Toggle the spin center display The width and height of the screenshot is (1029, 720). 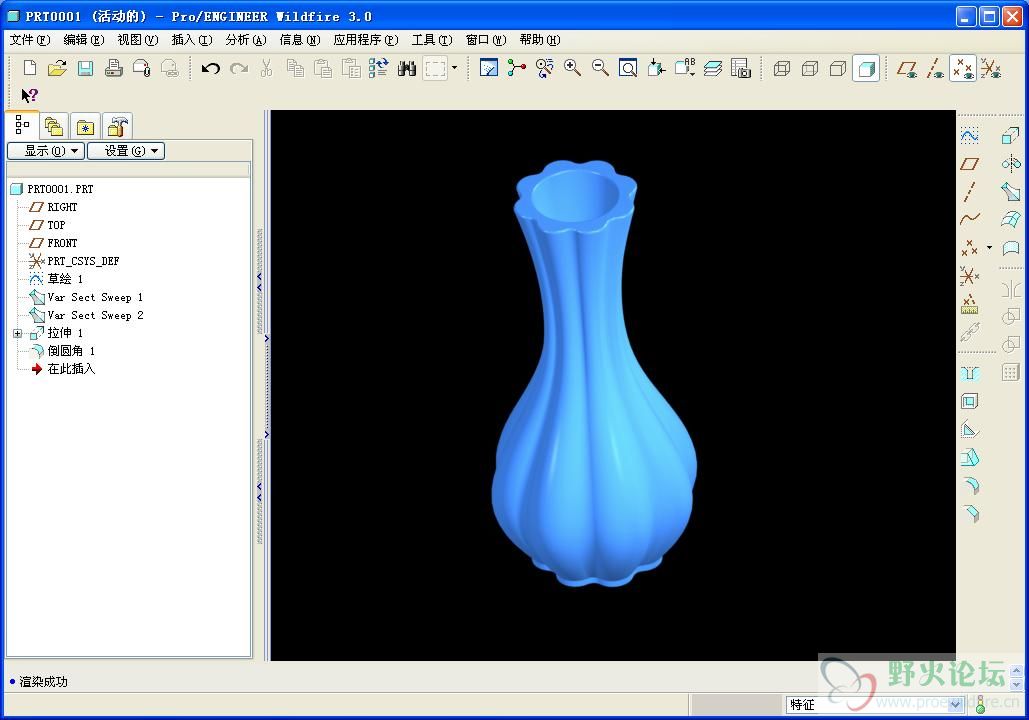pos(516,68)
